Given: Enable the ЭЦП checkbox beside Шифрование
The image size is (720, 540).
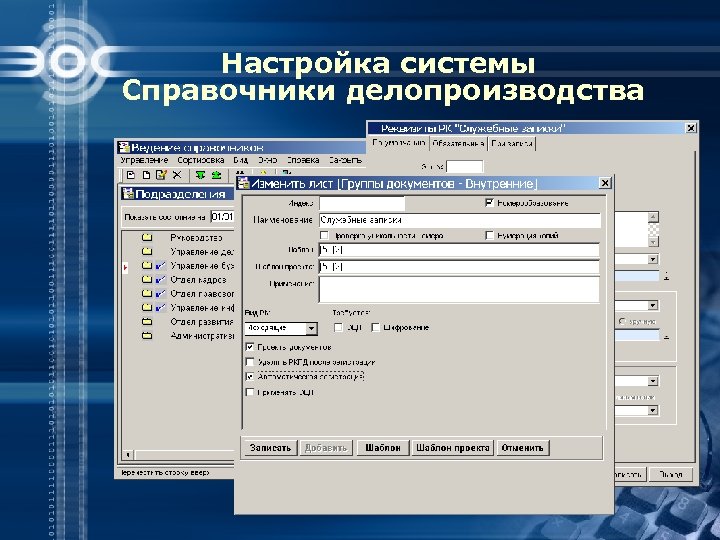Looking at the screenshot, I should click(338, 327).
